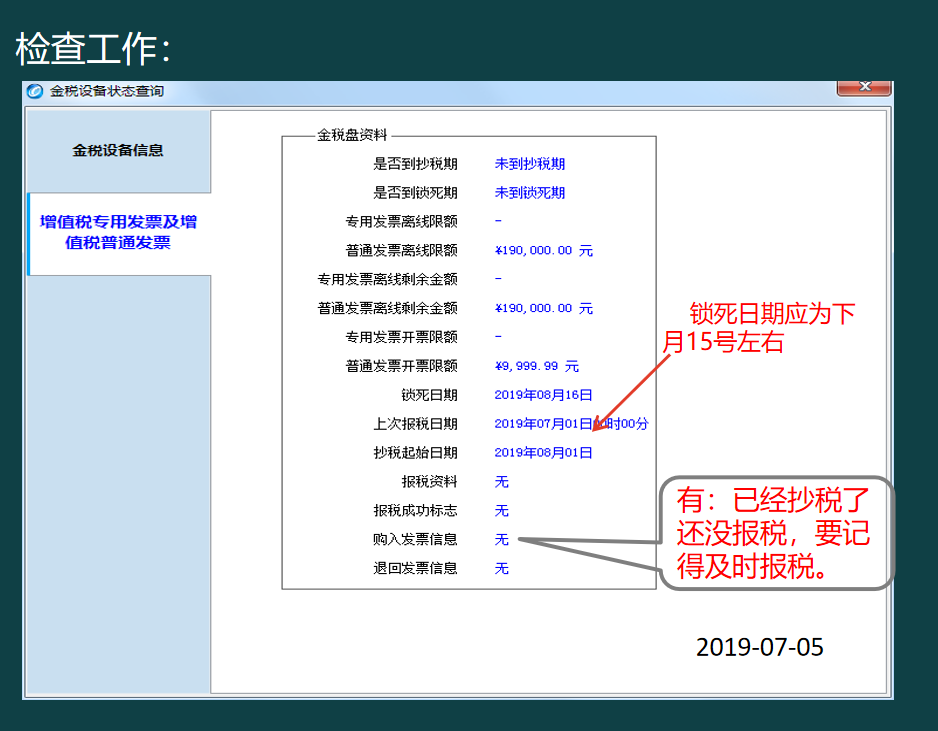The width and height of the screenshot is (938, 731).
Task: Click the 普通发票离线限额 label
Action: coord(401,250)
